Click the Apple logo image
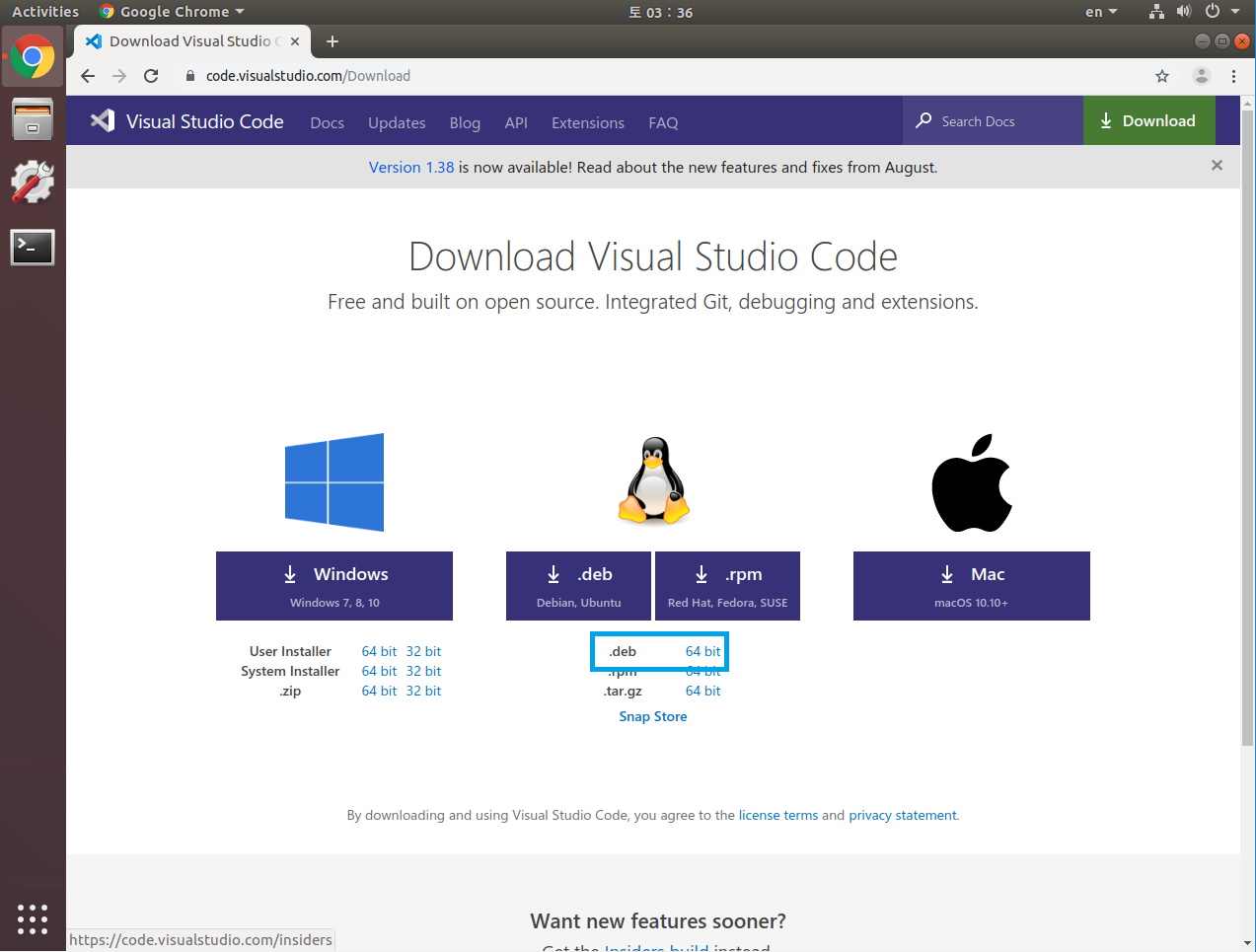The image size is (1256, 952). [972, 482]
